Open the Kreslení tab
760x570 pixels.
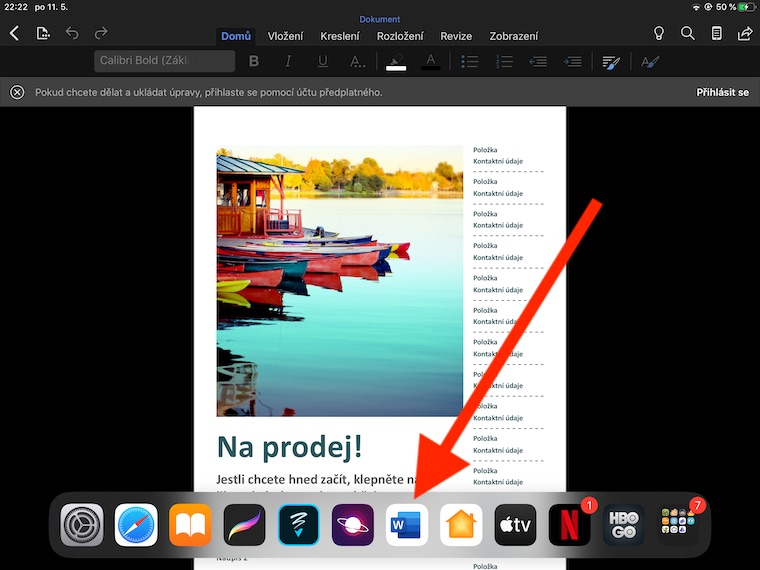point(340,36)
